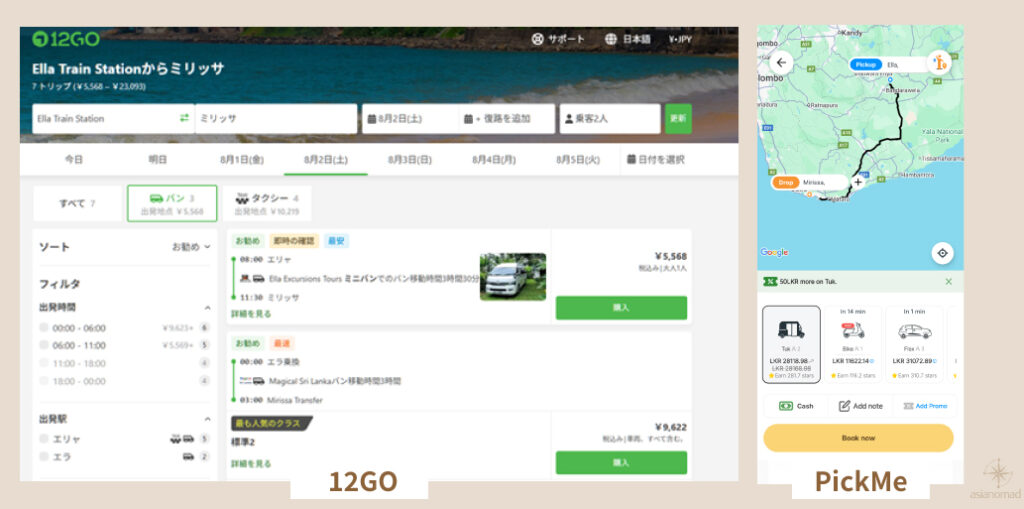The height and width of the screenshot is (509, 1024).
Task: Select the 今日 date tab
Action: tap(74, 159)
